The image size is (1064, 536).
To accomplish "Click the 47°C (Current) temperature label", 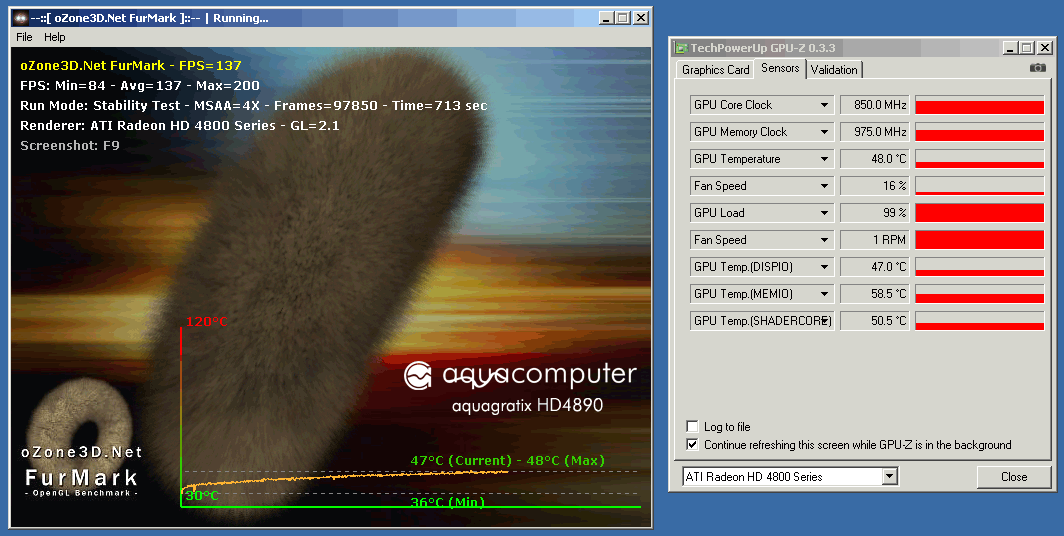I will [x=461, y=461].
